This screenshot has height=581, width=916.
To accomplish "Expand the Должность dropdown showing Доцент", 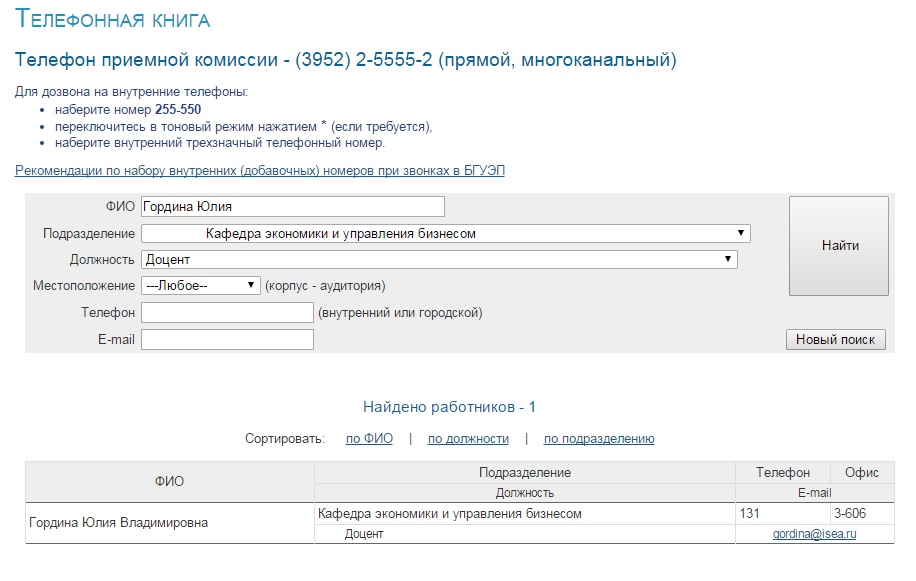I will tap(439, 260).
